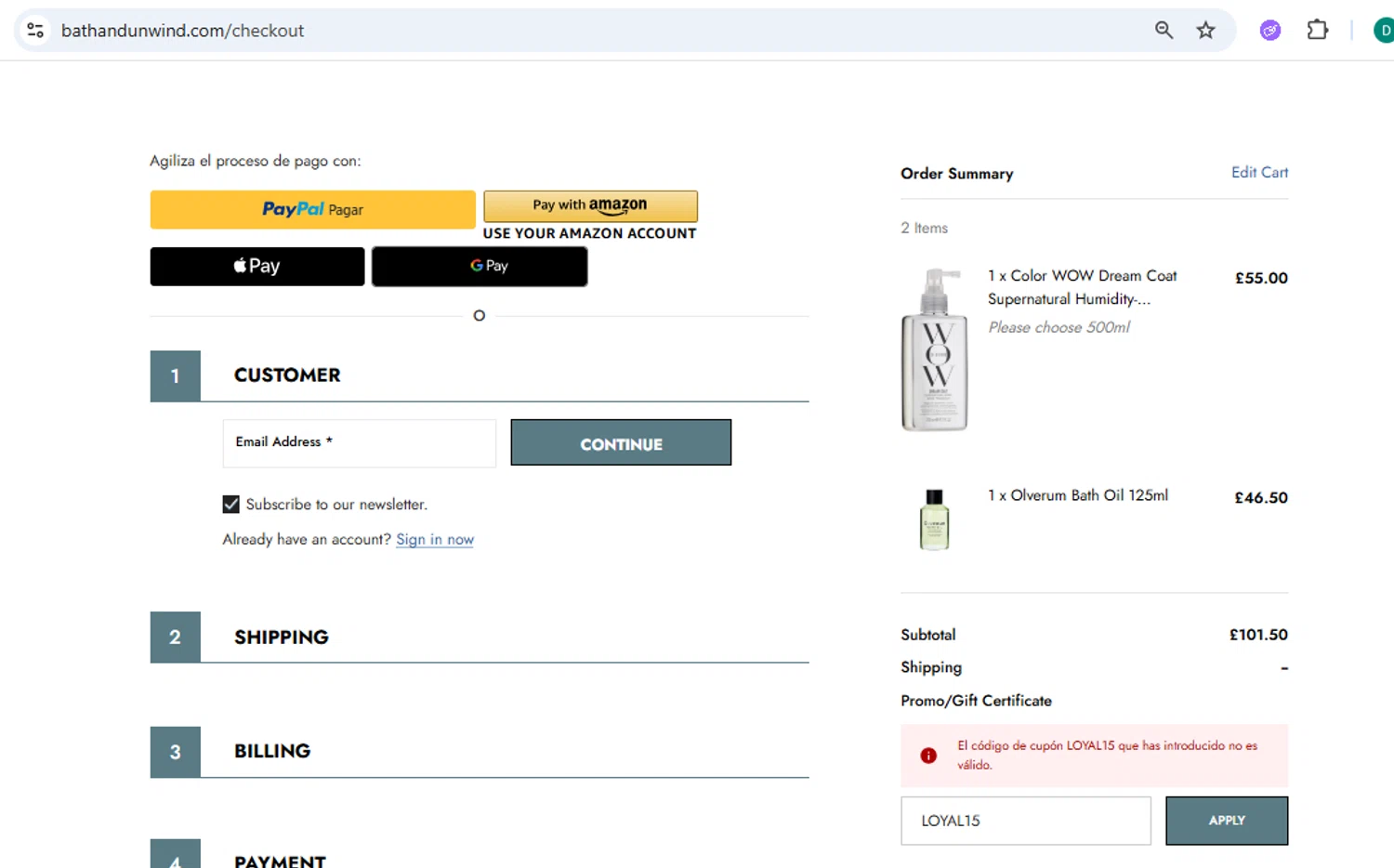The height and width of the screenshot is (868, 1394).
Task: Click the 'Order Summary' heading
Action: tap(957, 174)
